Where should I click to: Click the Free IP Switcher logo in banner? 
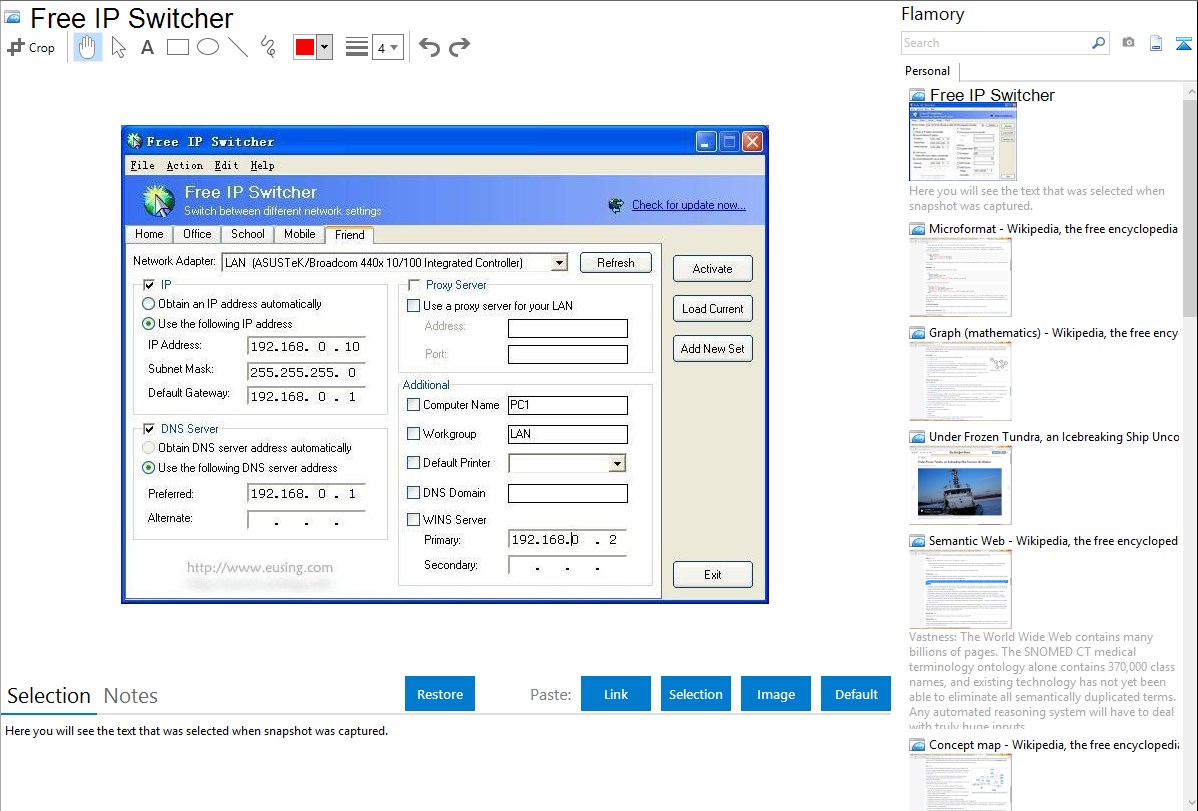tap(158, 201)
